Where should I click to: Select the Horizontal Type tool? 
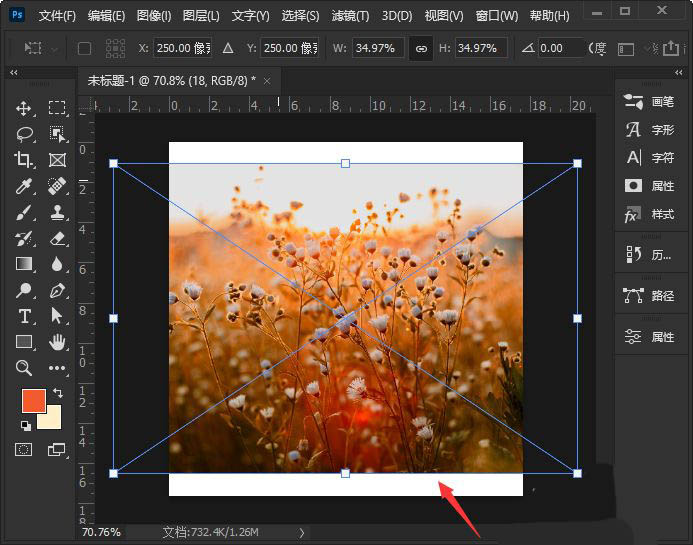pos(24,316)
